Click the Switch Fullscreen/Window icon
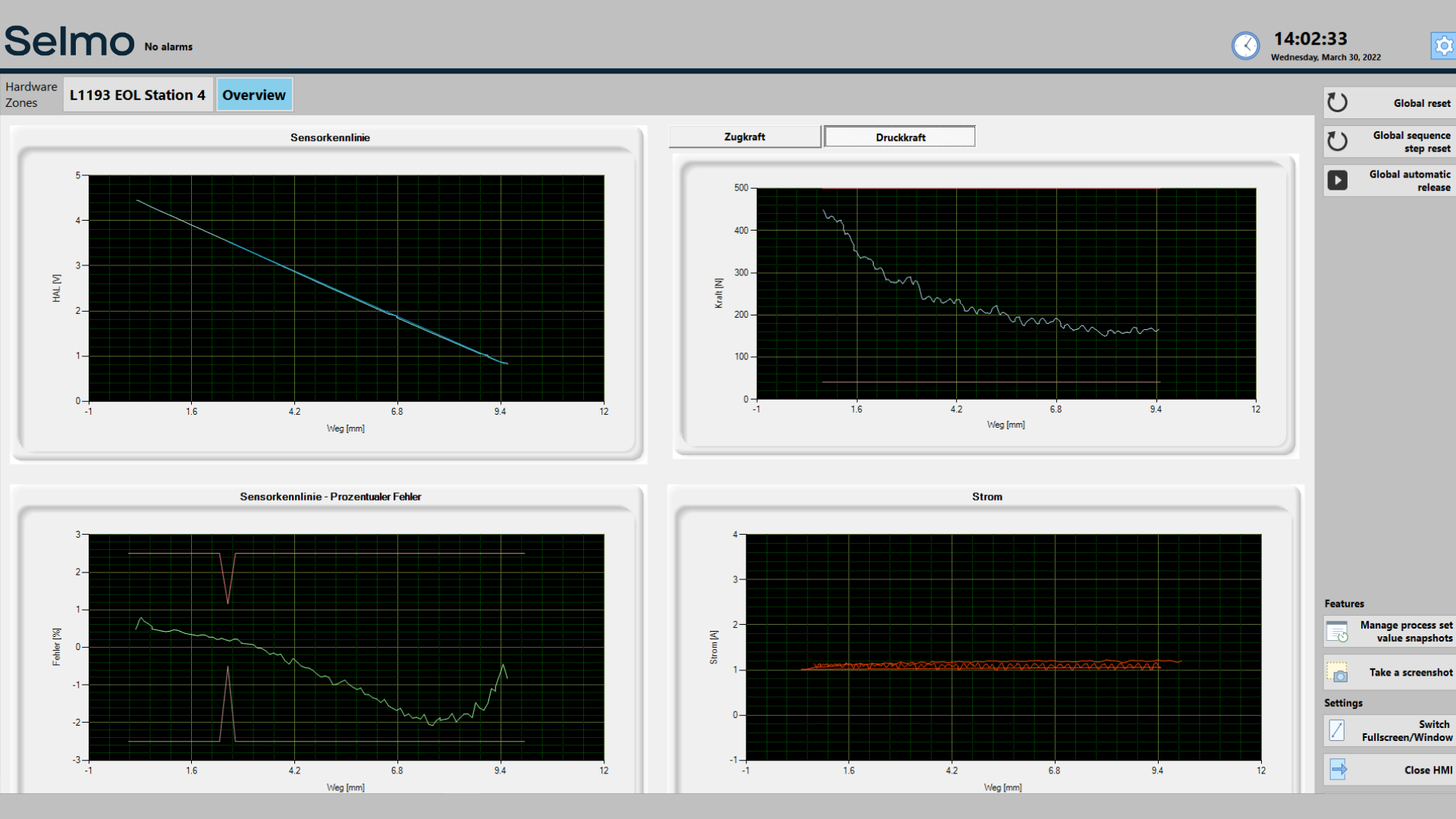The width and height of the screenshot is (1456, 819). (x=1337, y=730)
